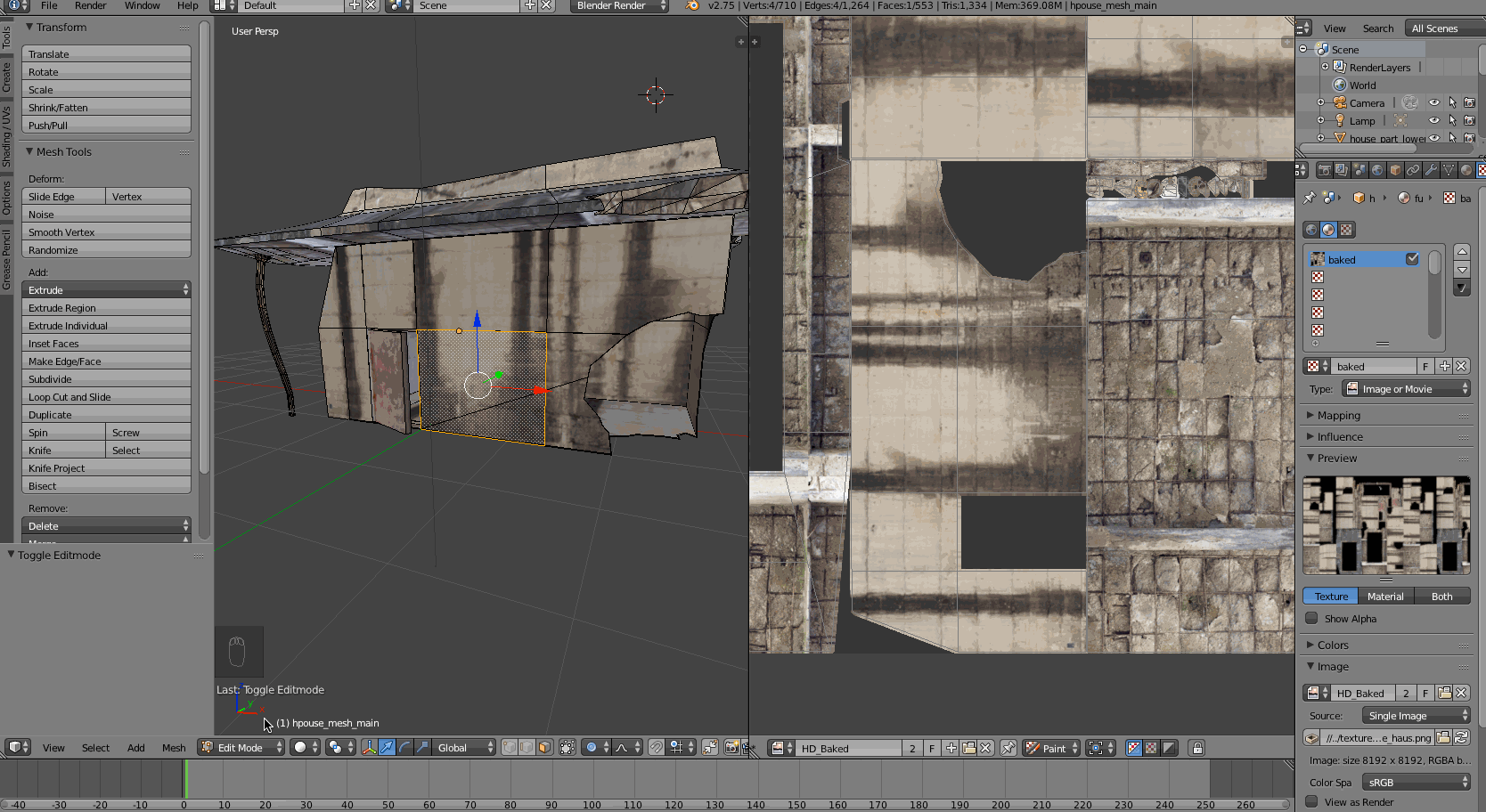Switch to the Material preview tab
The width and height of the screenshot is (1486, 812).
(1385, 596)
